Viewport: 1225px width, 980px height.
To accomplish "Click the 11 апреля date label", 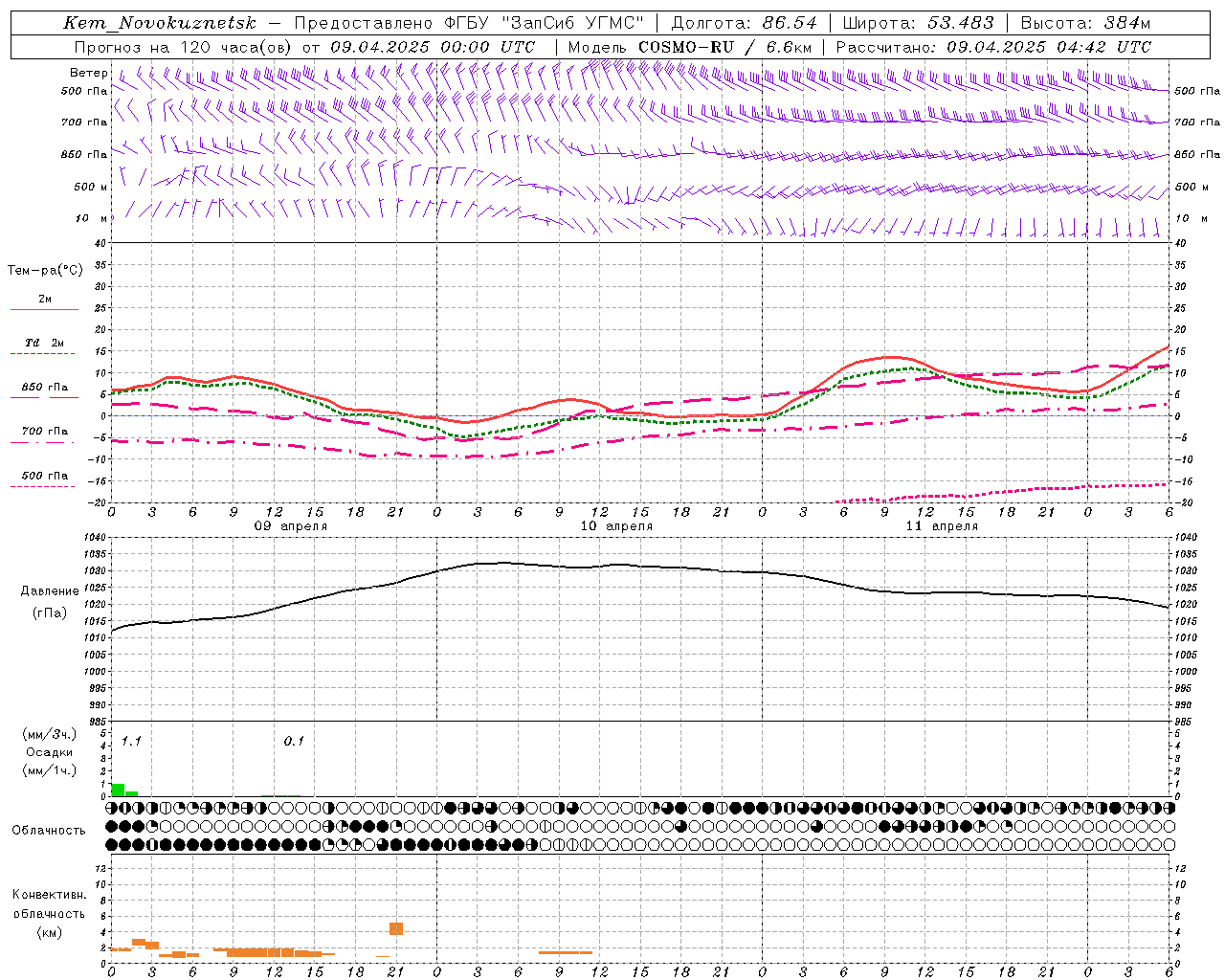I will coord(942,525).
